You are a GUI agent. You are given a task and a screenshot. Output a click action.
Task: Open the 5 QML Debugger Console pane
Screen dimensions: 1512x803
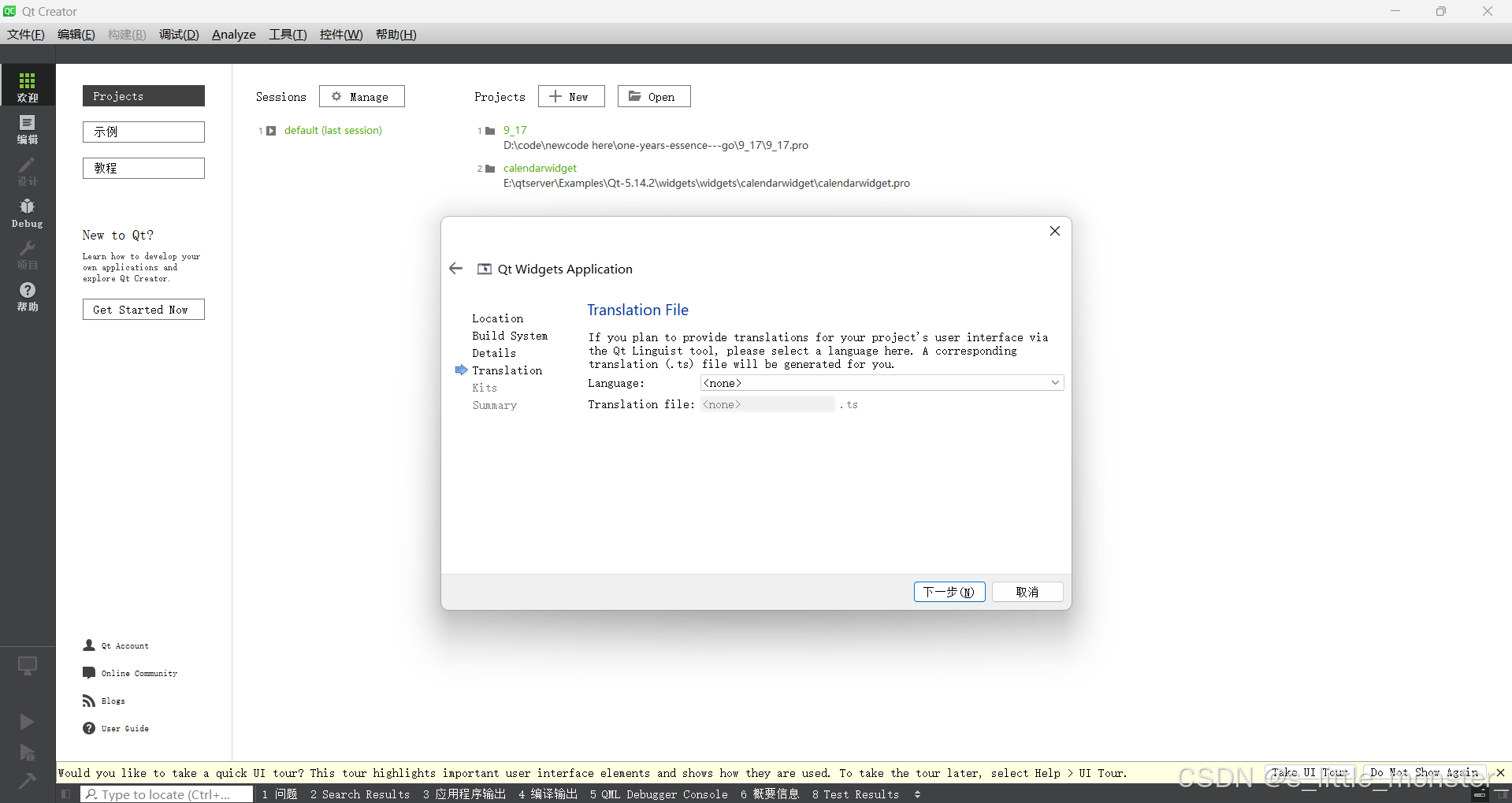tap(659, 794)
